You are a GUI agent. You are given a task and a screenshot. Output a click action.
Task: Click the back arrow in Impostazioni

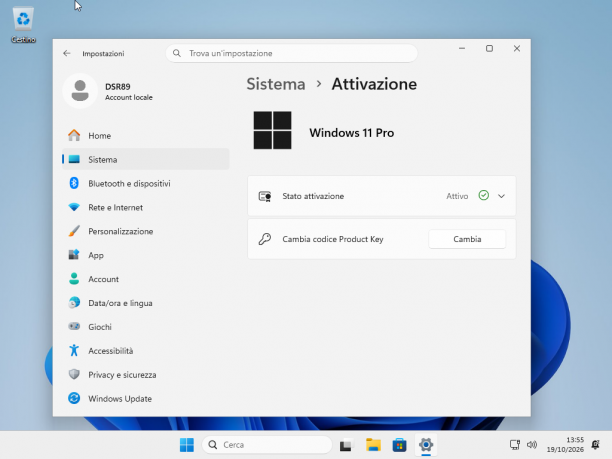point(67,53)
